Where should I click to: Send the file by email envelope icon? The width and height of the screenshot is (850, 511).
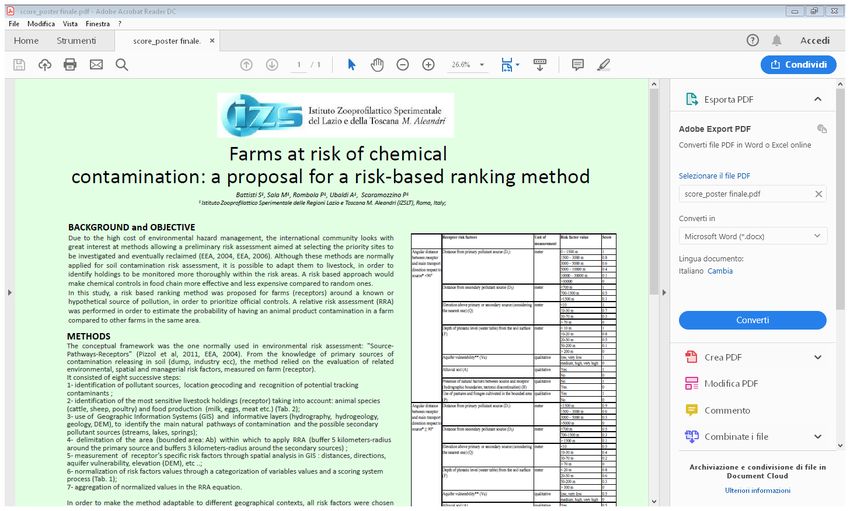click(96, 65)
